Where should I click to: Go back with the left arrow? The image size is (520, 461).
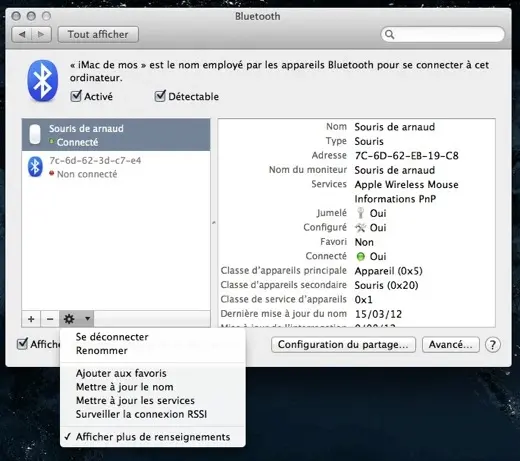click(x=22, y=34)
